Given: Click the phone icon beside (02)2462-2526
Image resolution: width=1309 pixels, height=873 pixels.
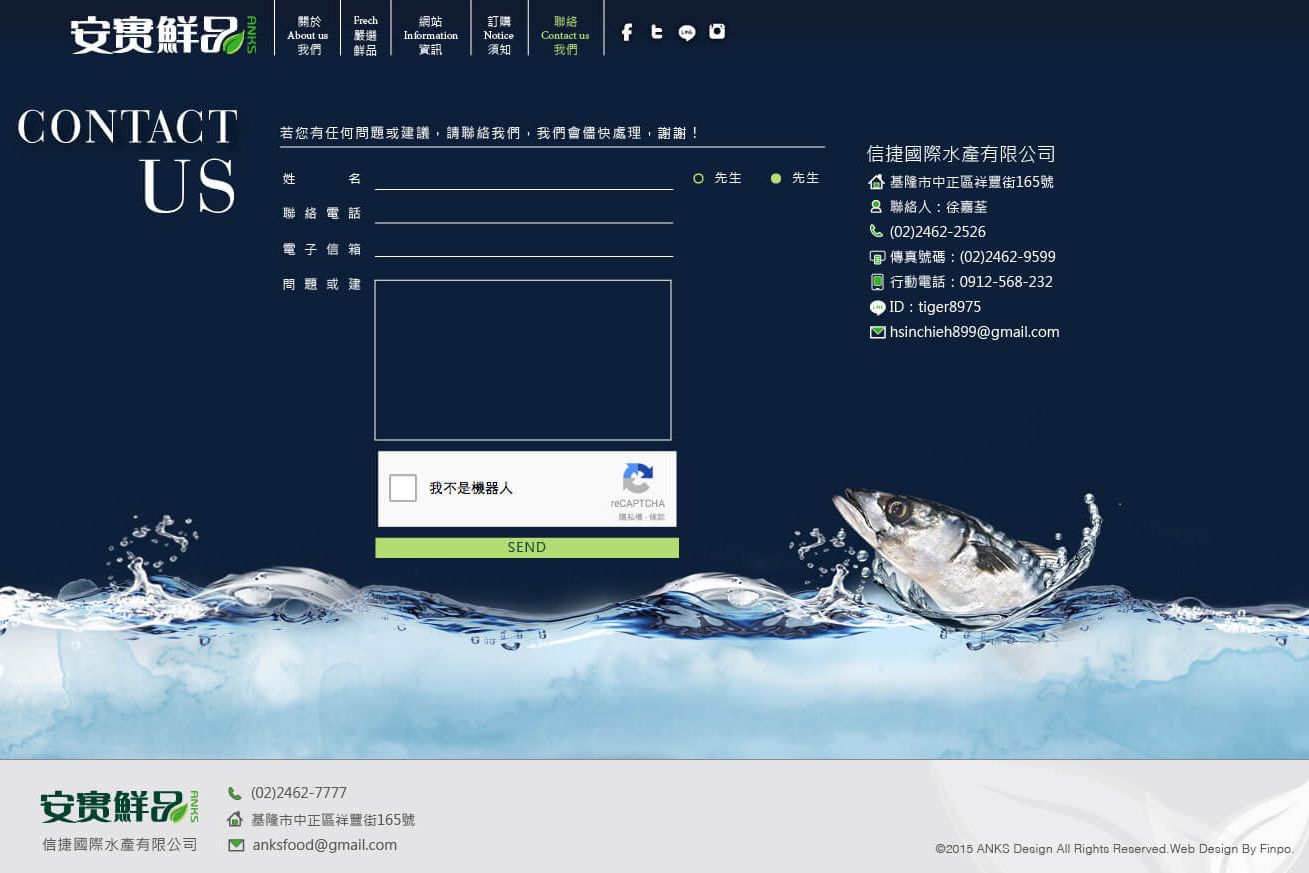Looking at the screenshot, I should (876, 231).
